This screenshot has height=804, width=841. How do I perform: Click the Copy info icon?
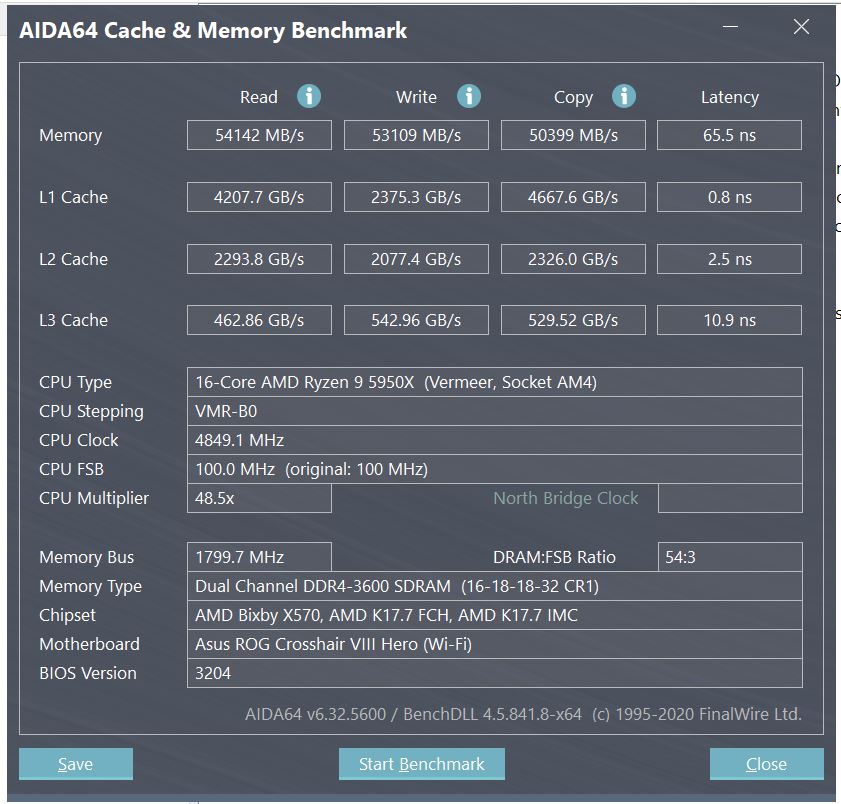click(x=624, y=97)
